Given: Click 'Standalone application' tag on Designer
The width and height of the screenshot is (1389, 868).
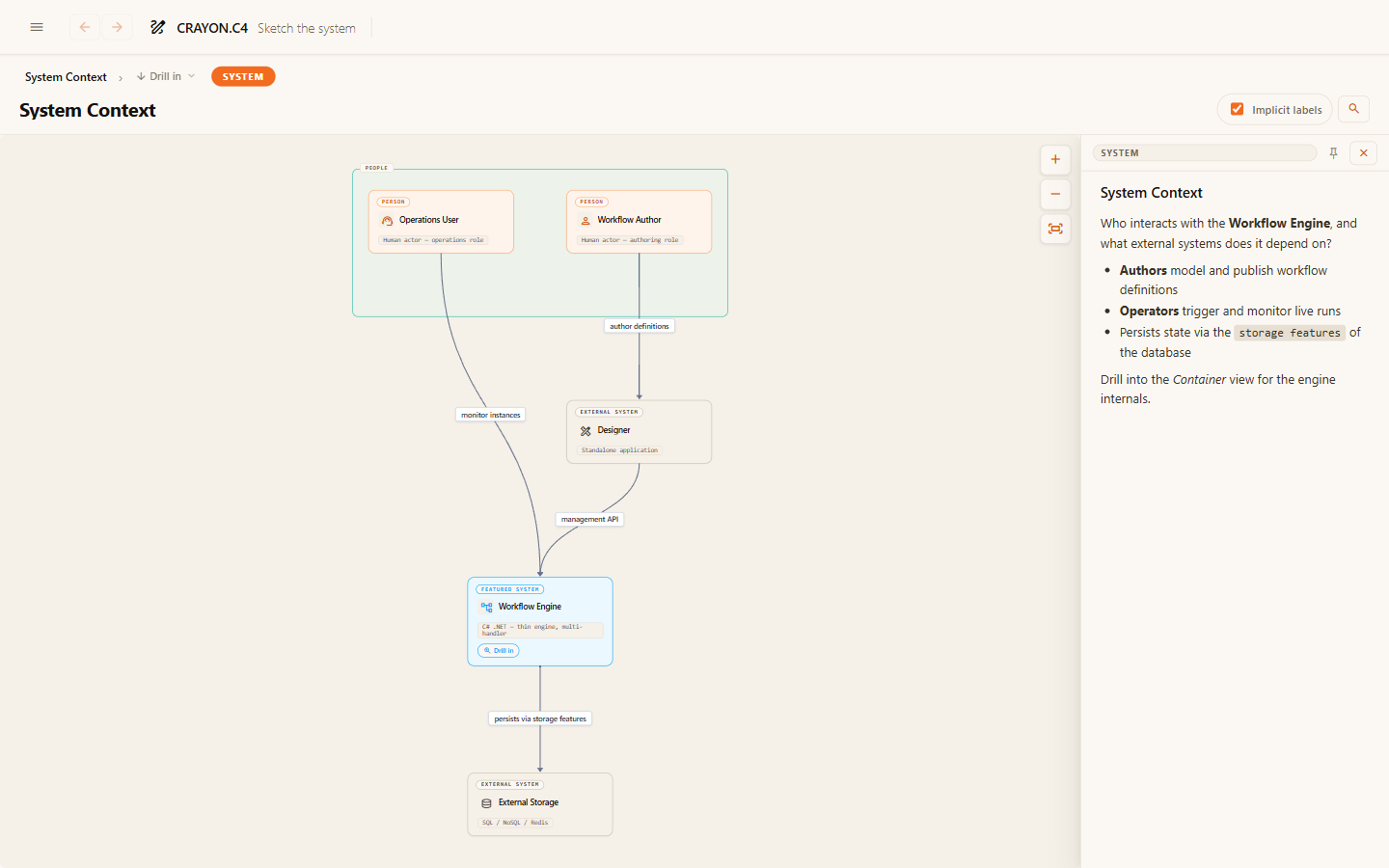Looking at the screenshot, I should click(x=619, y=450).
